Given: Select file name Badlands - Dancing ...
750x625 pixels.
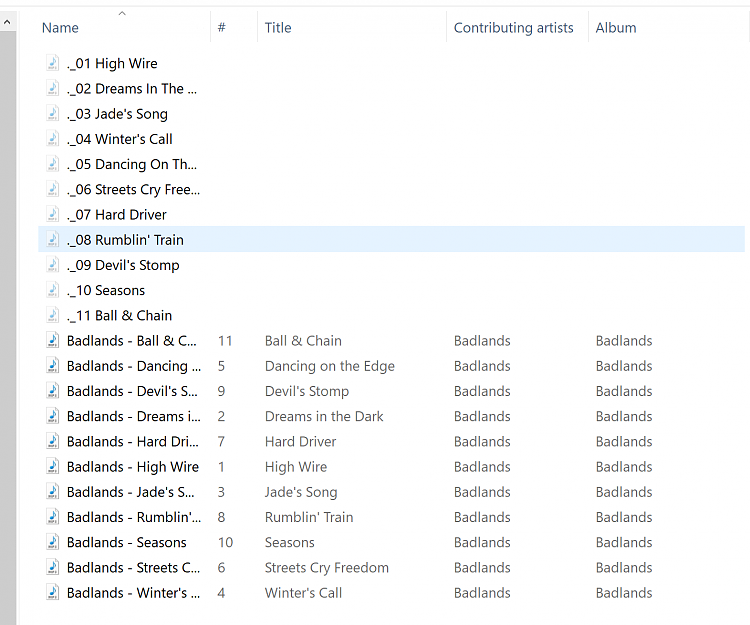Looking at the screenshot, I should point(134,366).
